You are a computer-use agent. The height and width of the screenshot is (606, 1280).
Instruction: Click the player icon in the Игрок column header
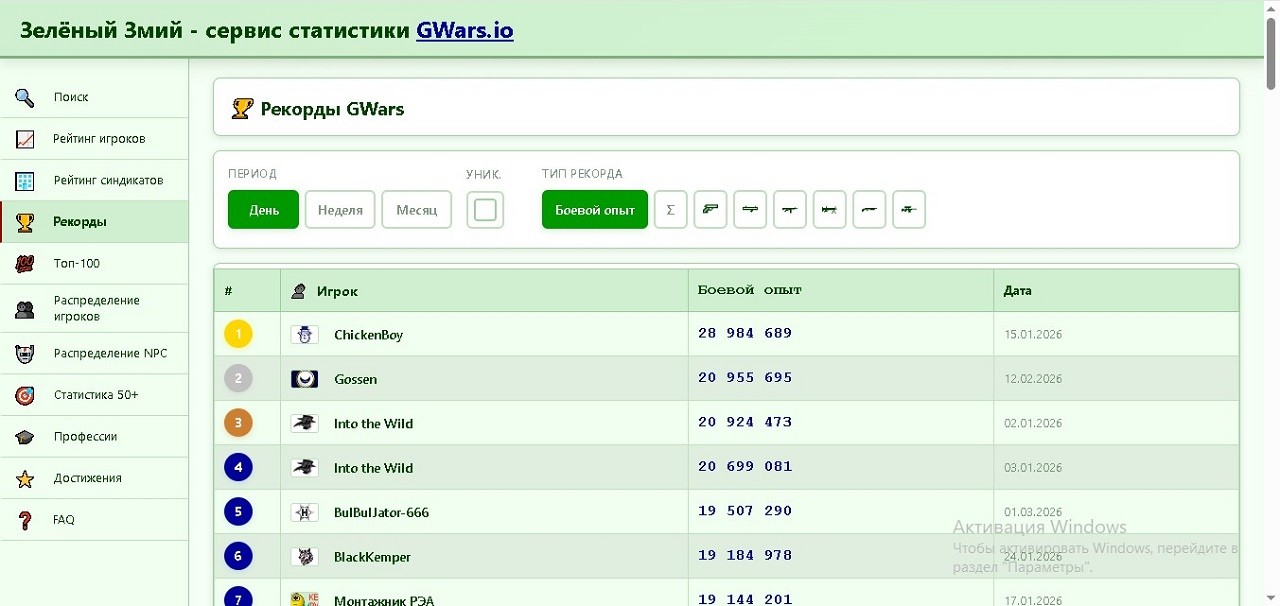[x=298, y=291]
